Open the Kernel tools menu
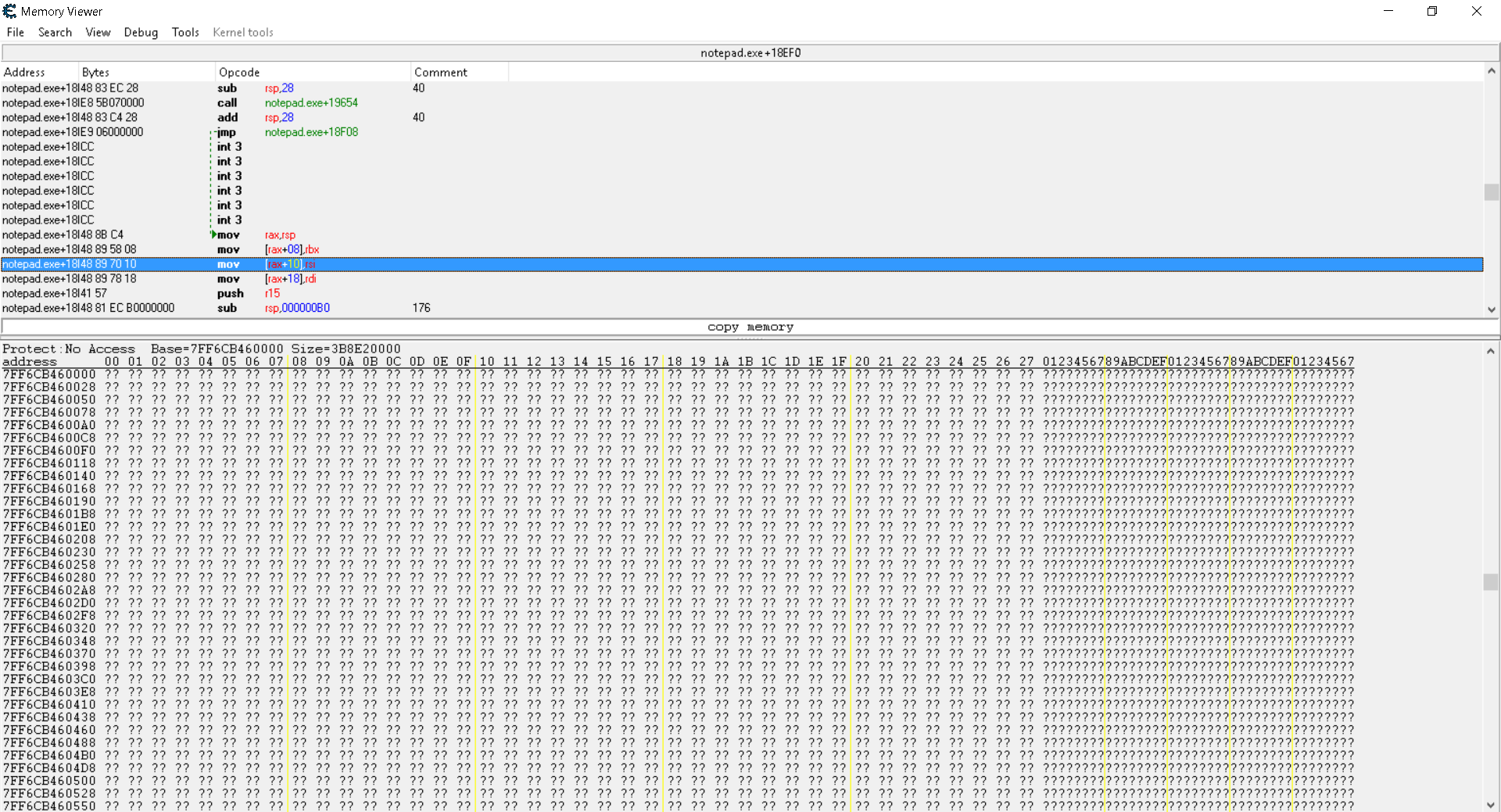 (x=242, y=32)
